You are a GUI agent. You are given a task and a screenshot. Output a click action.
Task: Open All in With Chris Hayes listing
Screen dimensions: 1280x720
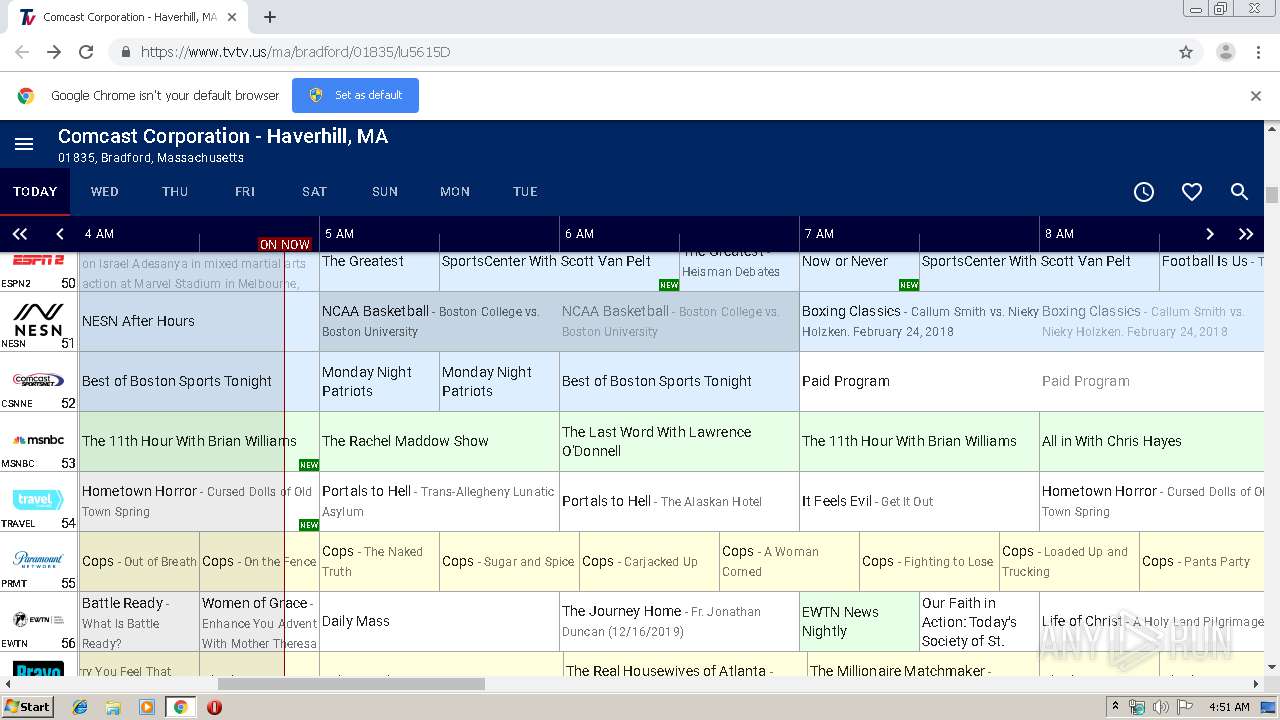(1152, 441)
